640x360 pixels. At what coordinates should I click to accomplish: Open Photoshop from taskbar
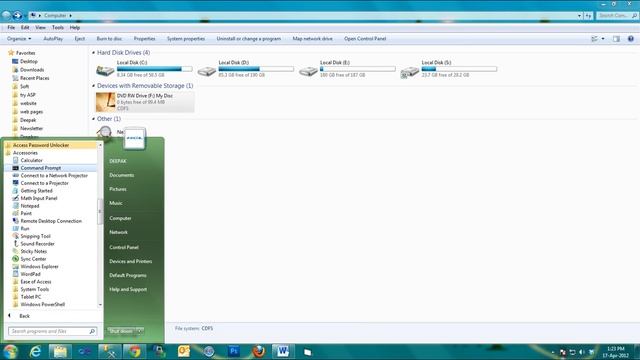(234, 351)
